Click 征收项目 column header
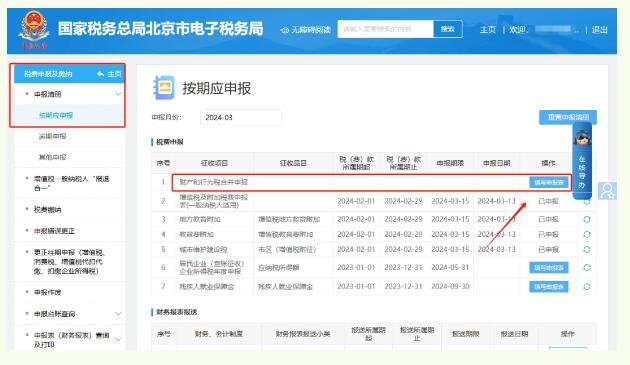This screenshot has height=365, width=630. 214,163
